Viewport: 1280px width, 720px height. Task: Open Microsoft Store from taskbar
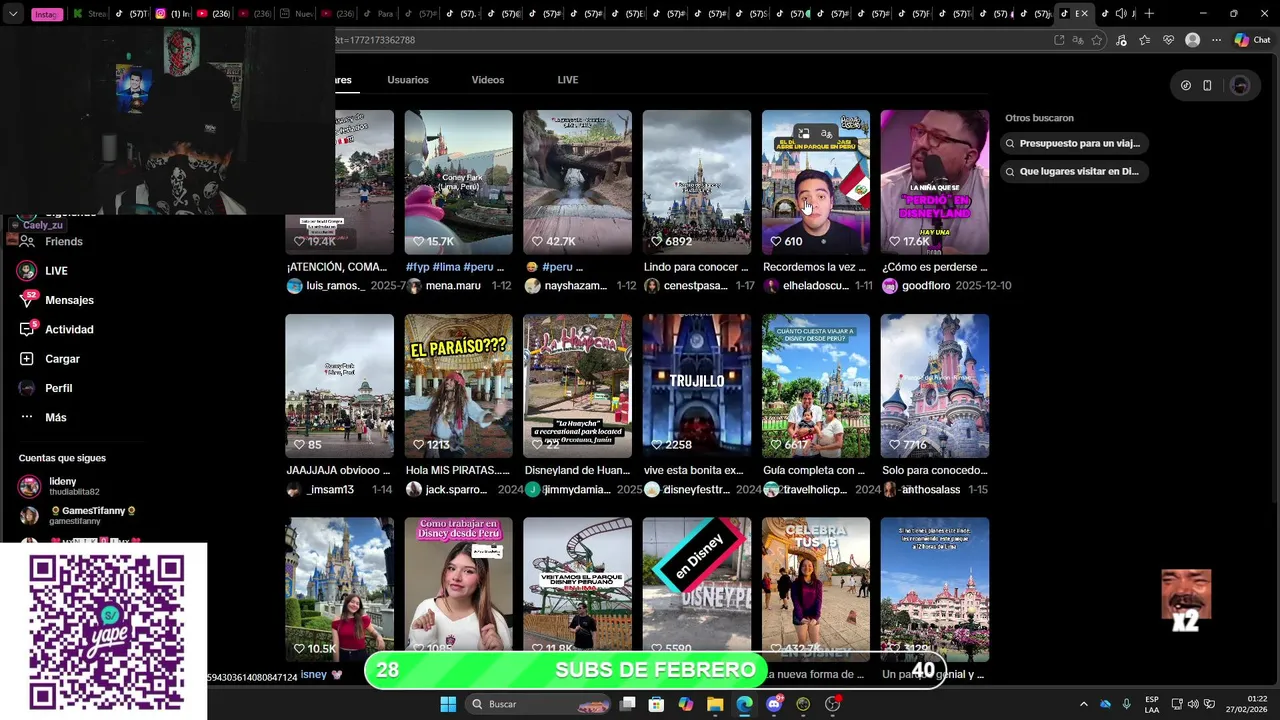(x=656, y=704)
